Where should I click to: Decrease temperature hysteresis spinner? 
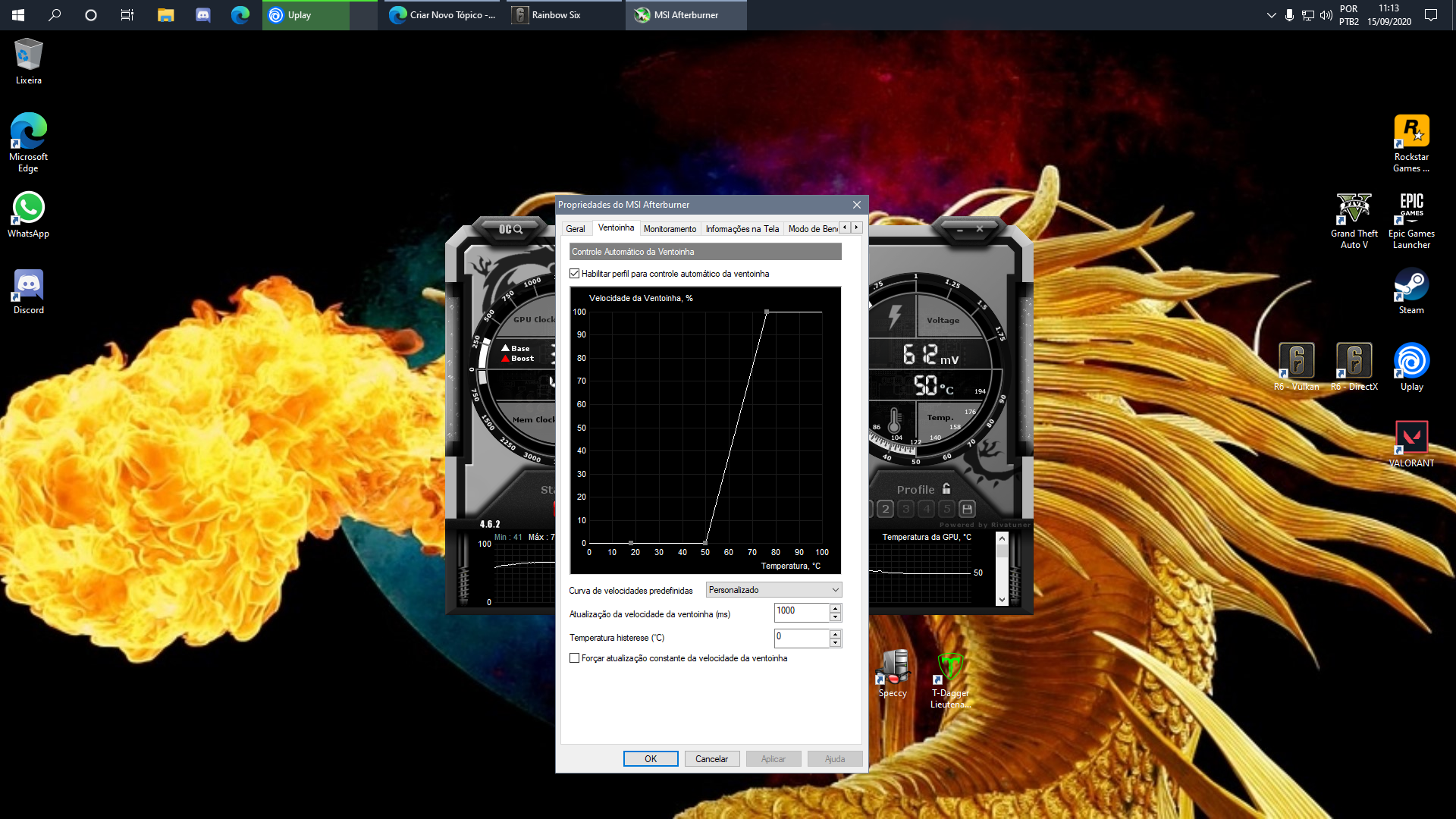tap(835, 642)
